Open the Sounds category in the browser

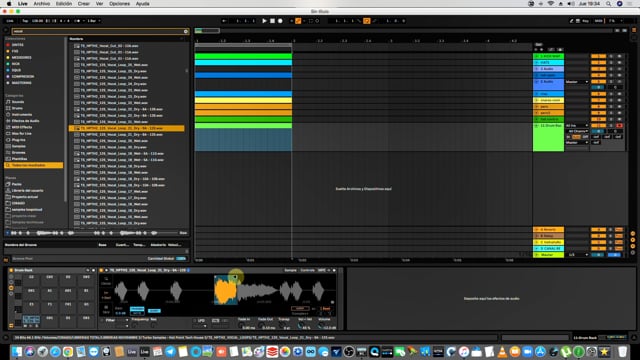pos(18,102)
